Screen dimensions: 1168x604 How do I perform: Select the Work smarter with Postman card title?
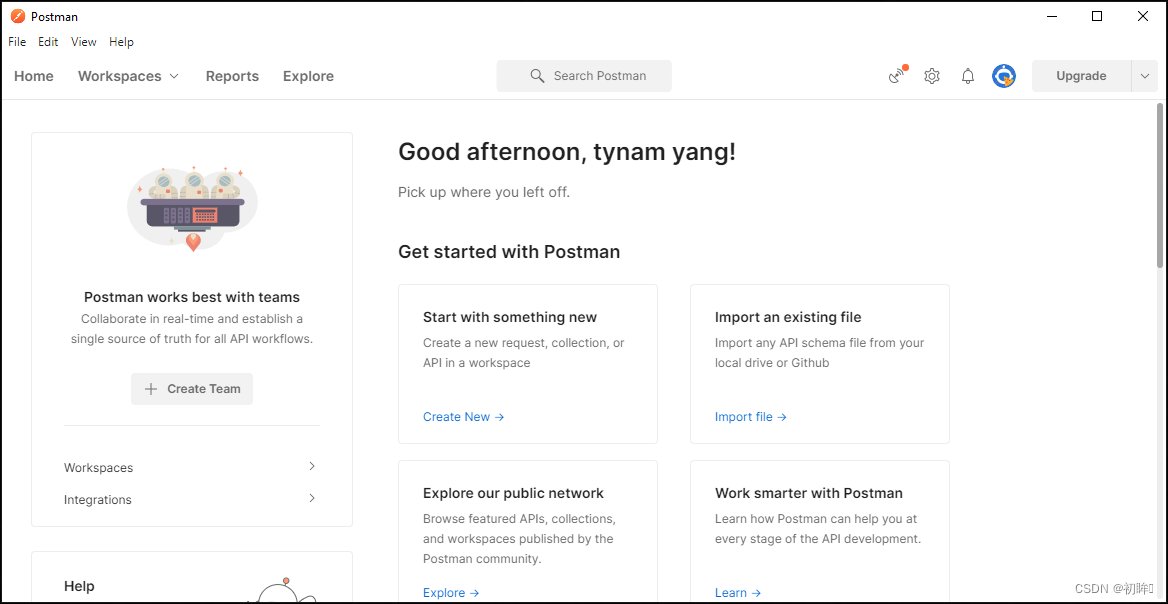[x=809, y=493]
